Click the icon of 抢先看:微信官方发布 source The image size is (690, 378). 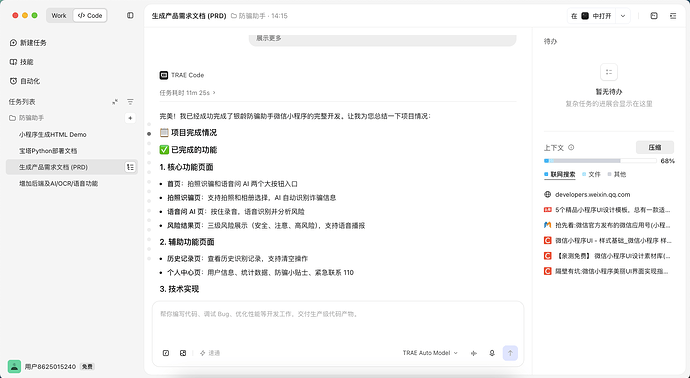(547, 225)
